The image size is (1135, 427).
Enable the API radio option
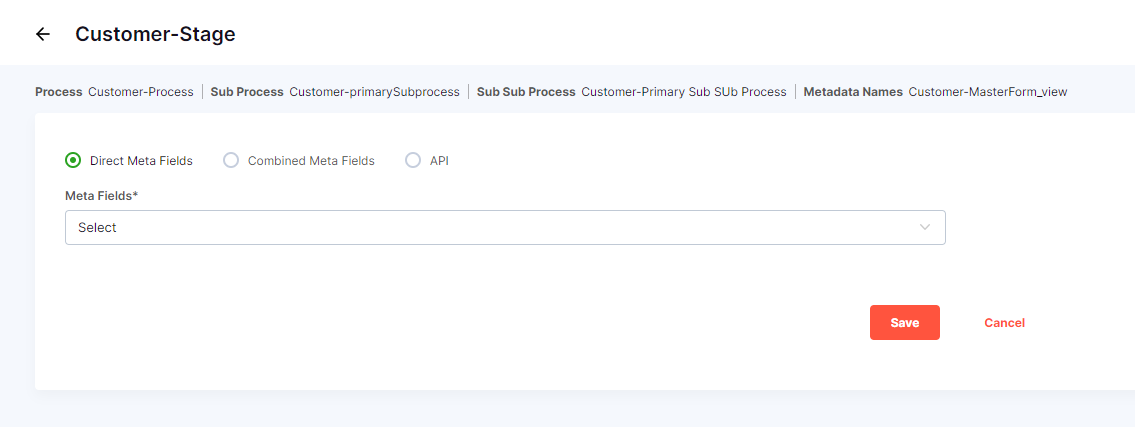click(x=413, y=160)
